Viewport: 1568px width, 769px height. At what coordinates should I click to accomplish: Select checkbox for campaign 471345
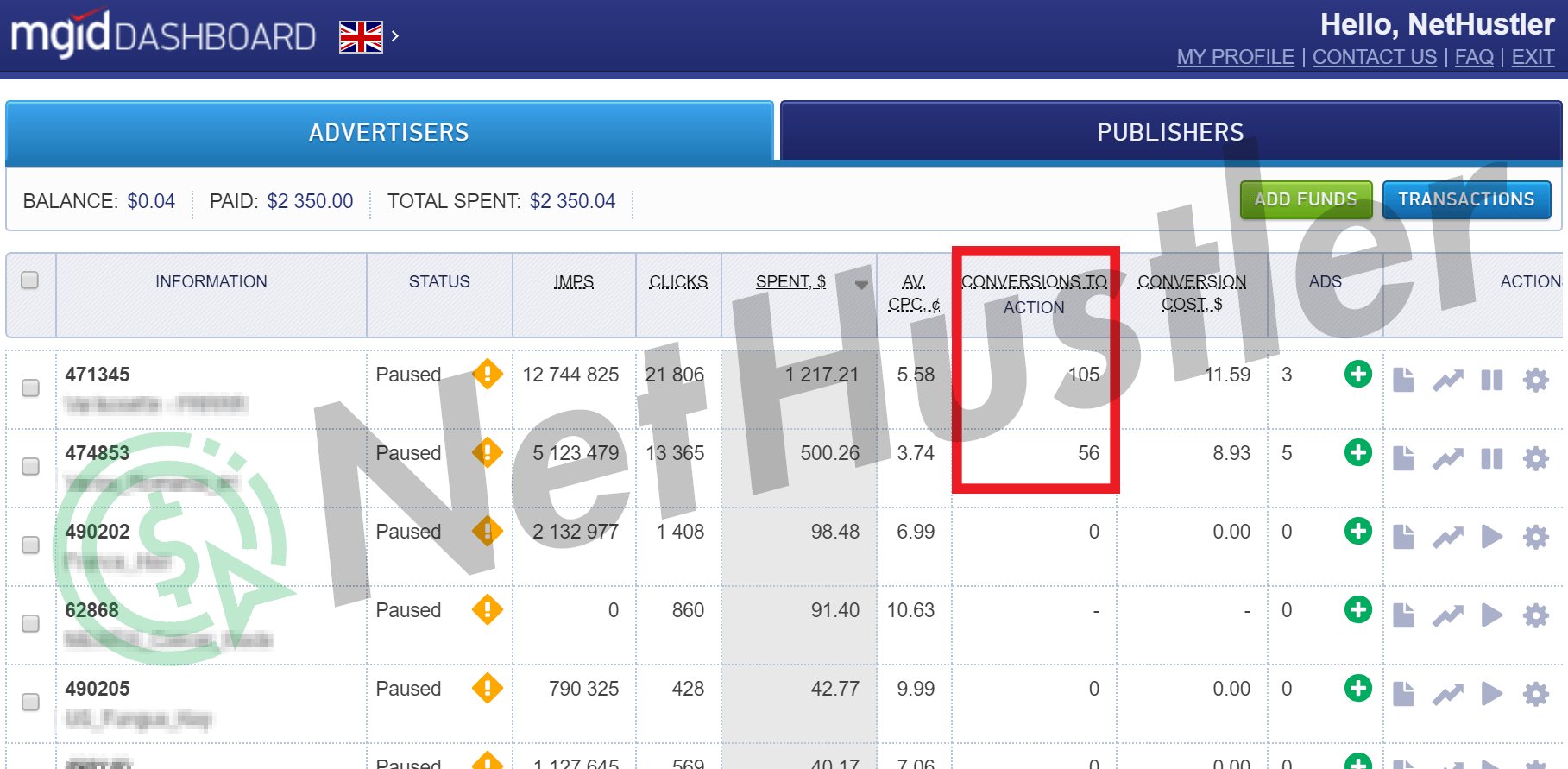point(30,388)
